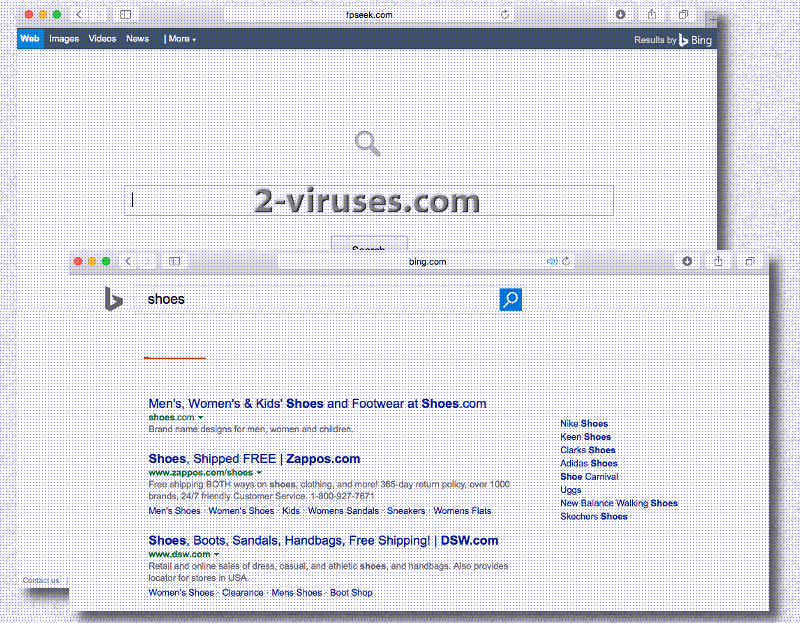
Task: Click related search 'Shoe Carnival'
Action: tap(589, 477)
